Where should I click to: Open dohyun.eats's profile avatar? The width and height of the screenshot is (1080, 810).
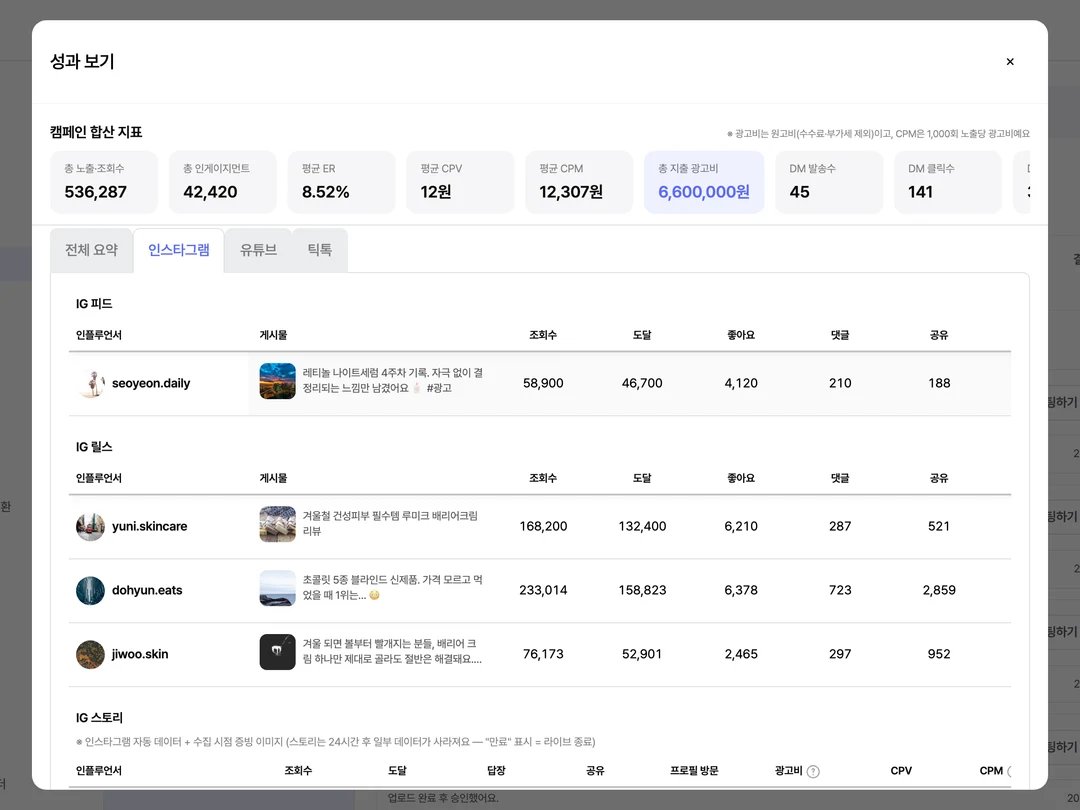click(x=90, y=591)
